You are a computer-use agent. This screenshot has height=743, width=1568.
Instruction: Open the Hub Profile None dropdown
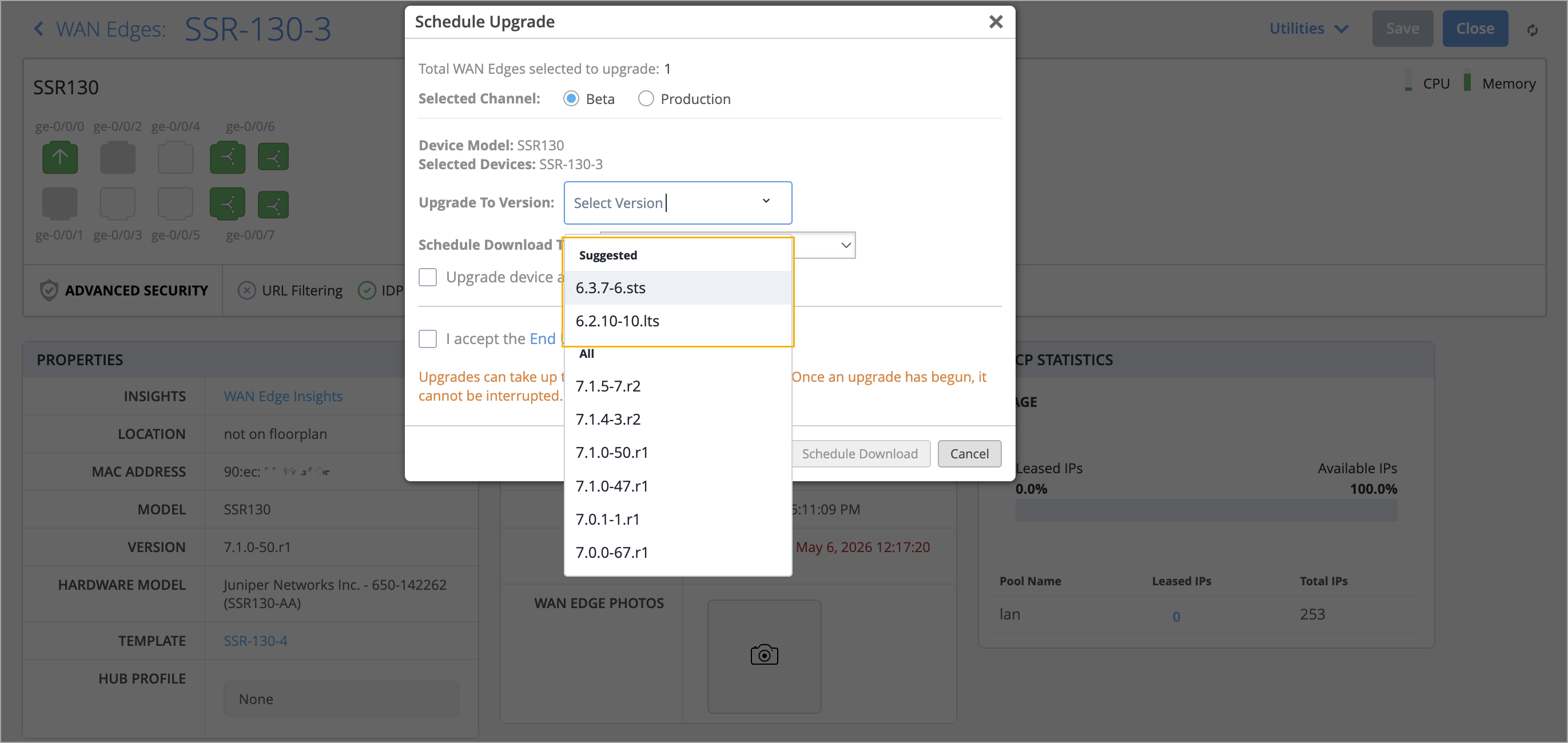[x=341, y=698]
